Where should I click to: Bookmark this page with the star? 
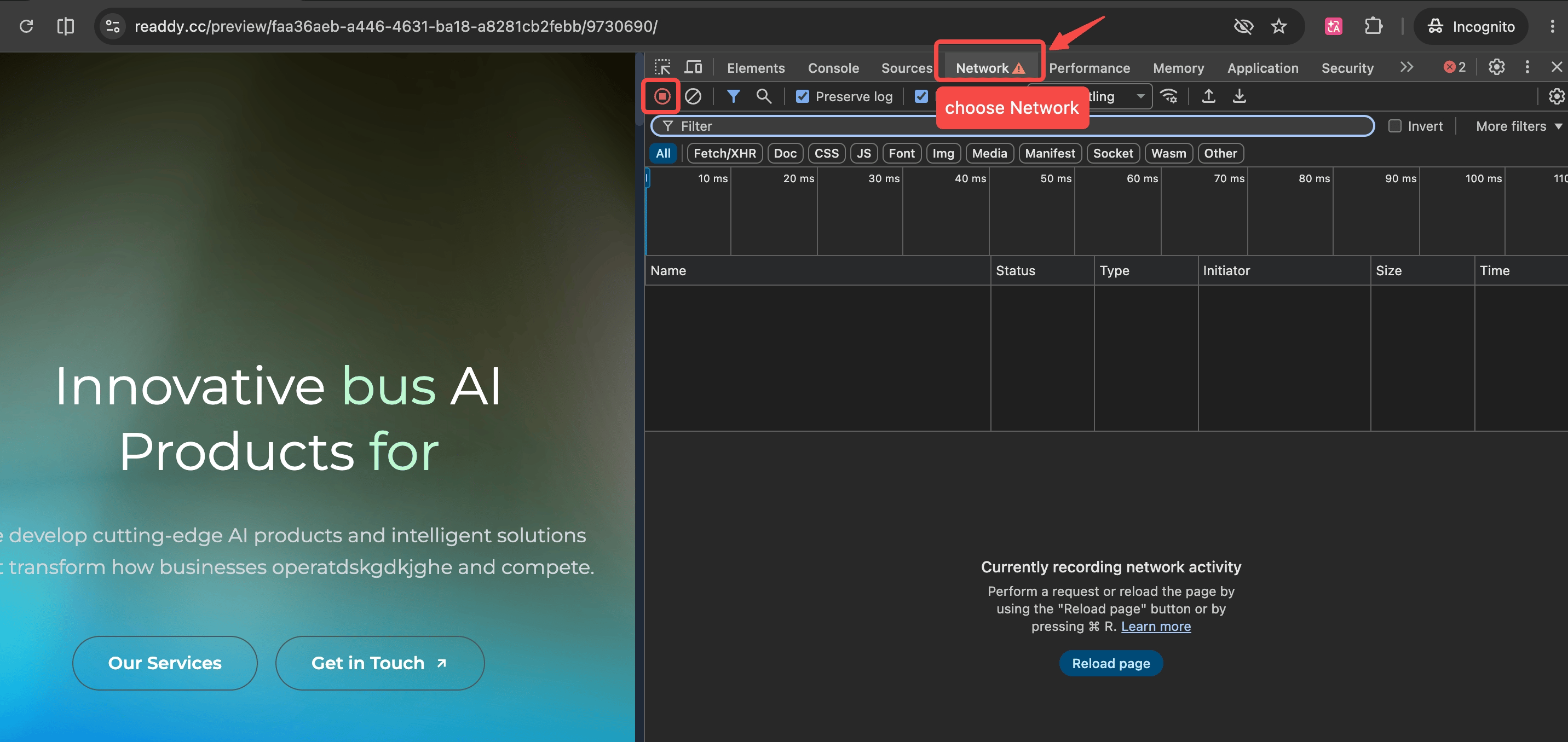tap(1279, 26)
